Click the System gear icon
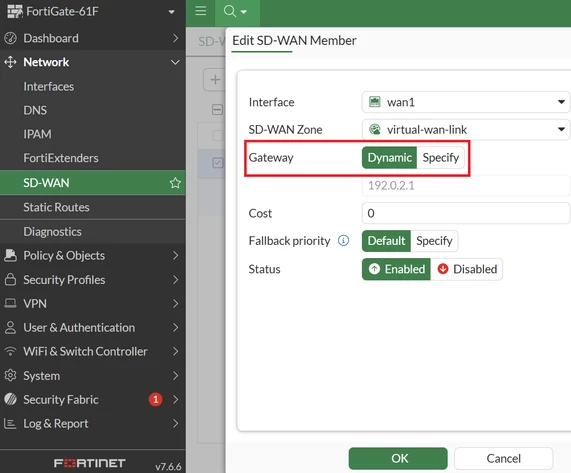The image size is (571, 473). point(11,375)
